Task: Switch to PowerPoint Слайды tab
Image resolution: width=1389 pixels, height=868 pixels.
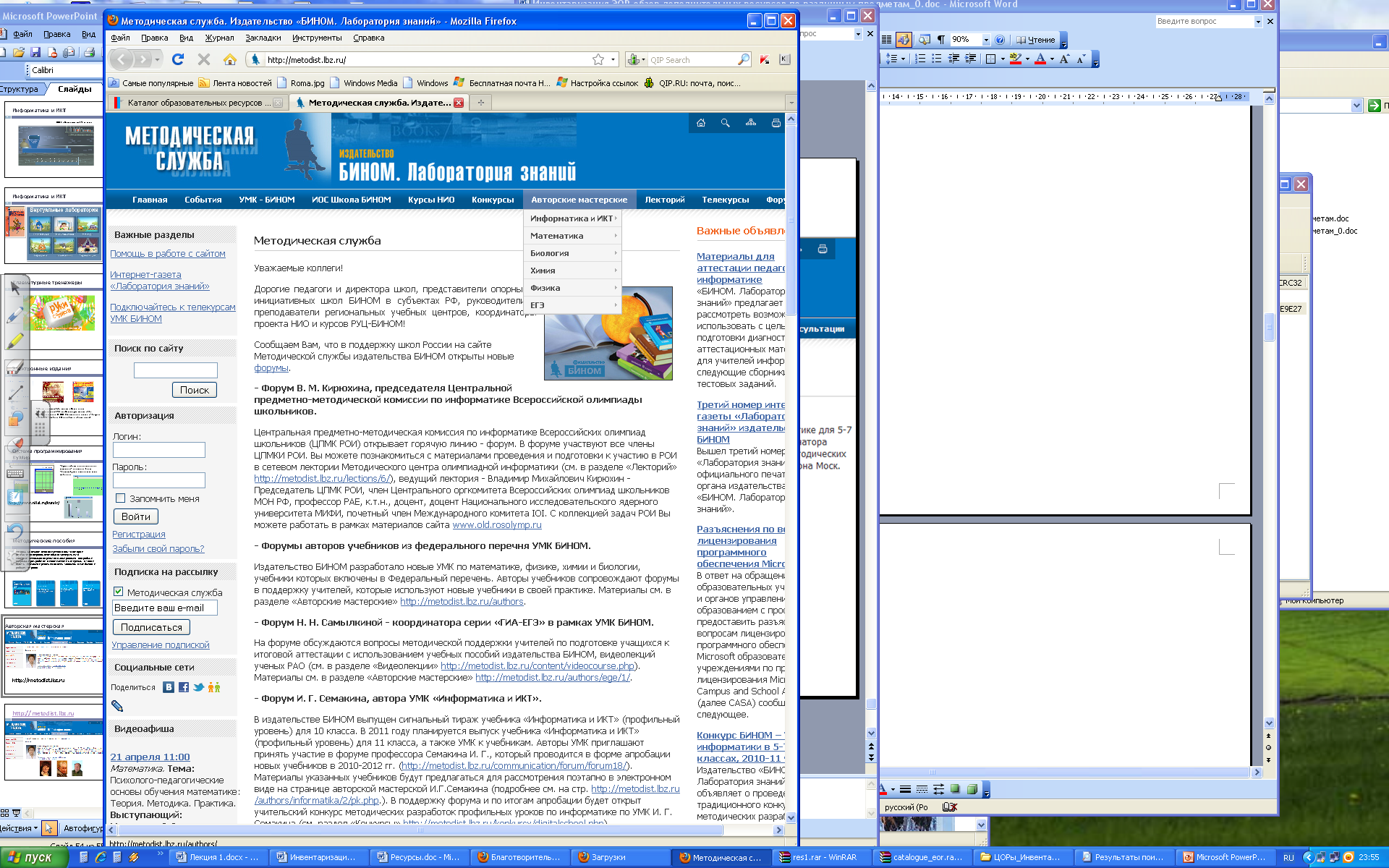Action: coord(75,89)
